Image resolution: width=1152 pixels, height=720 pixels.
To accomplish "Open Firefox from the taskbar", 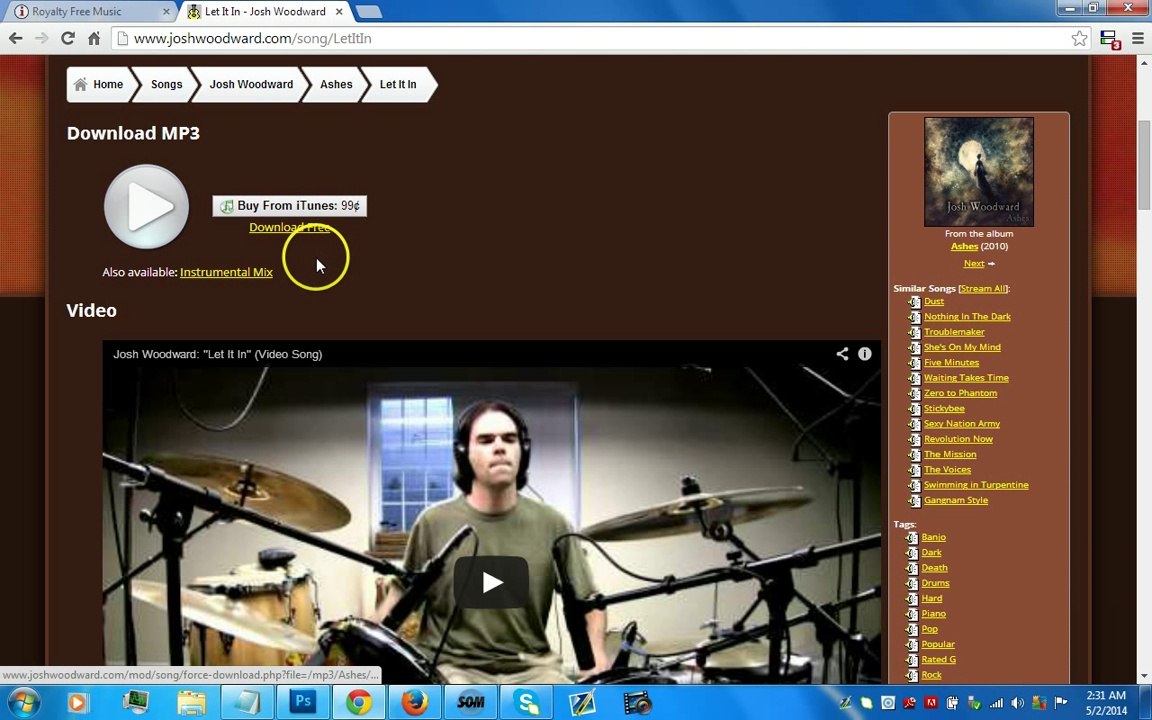I will click(414, 702).
